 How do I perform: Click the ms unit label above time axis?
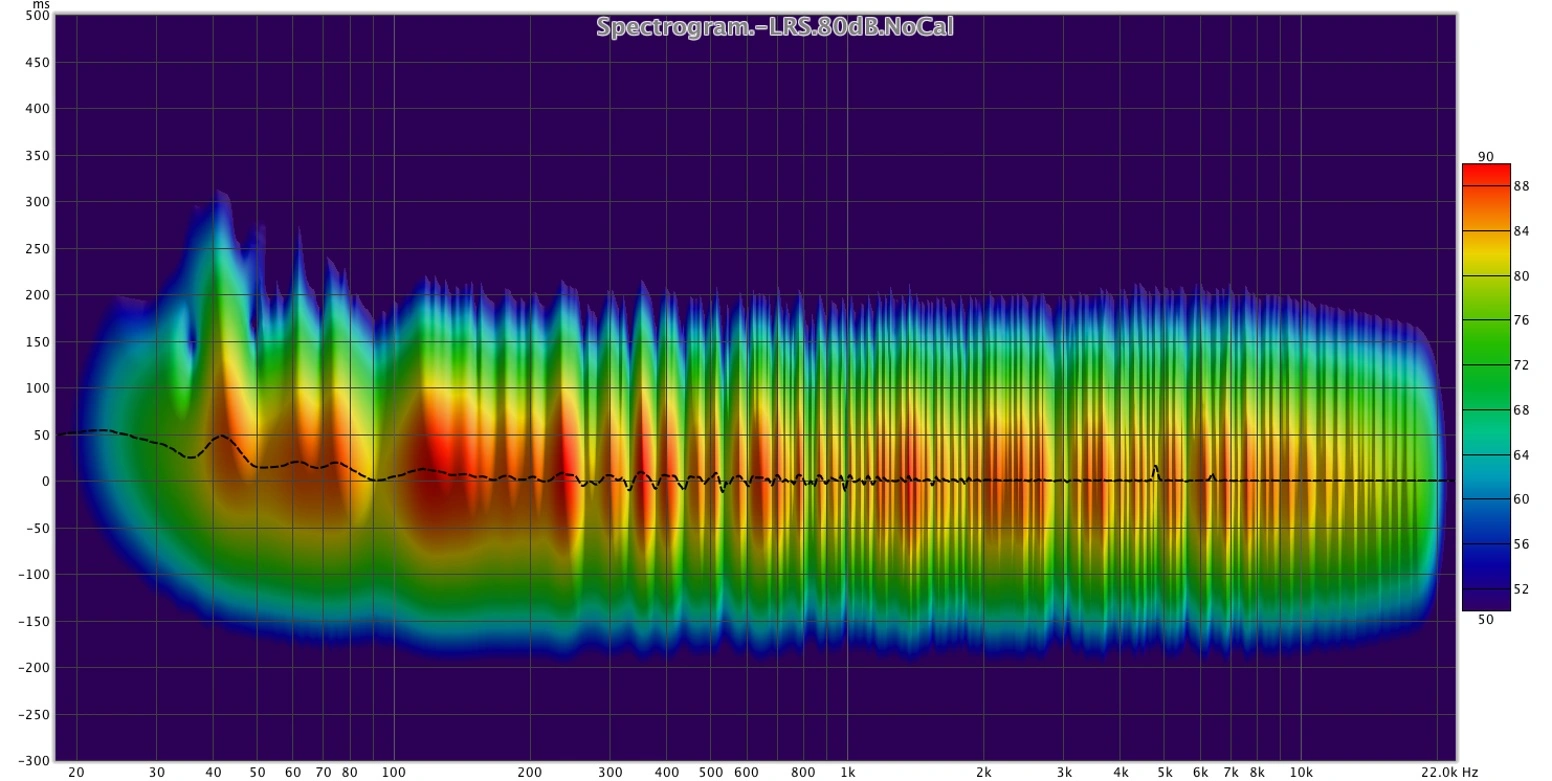[x=40, y=5]
